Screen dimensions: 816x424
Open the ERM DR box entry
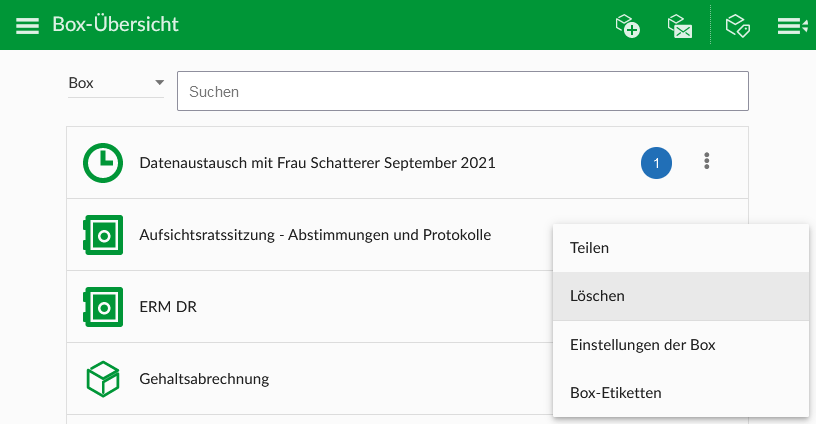310,307
